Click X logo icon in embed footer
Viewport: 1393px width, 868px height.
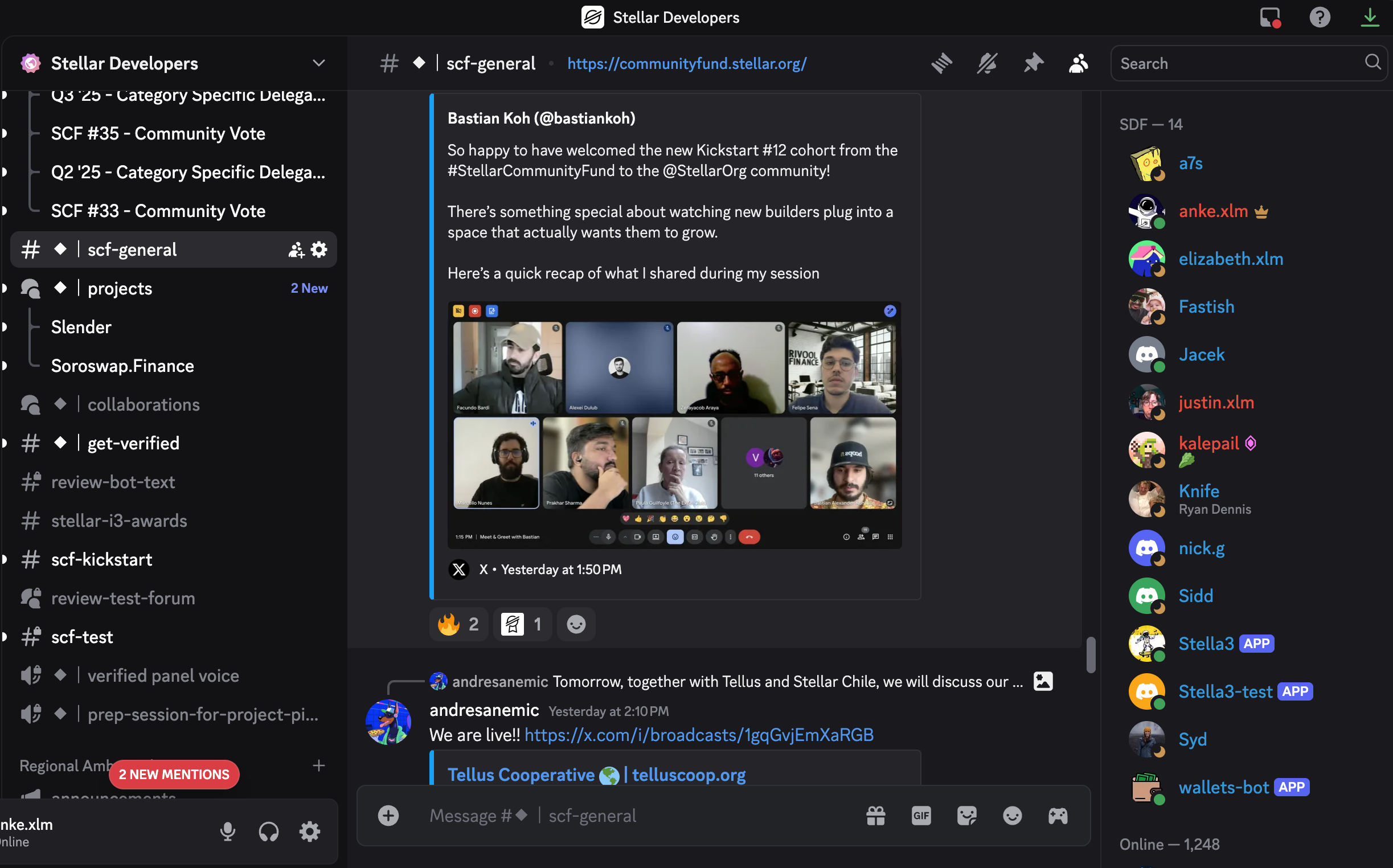click(458, 570)
